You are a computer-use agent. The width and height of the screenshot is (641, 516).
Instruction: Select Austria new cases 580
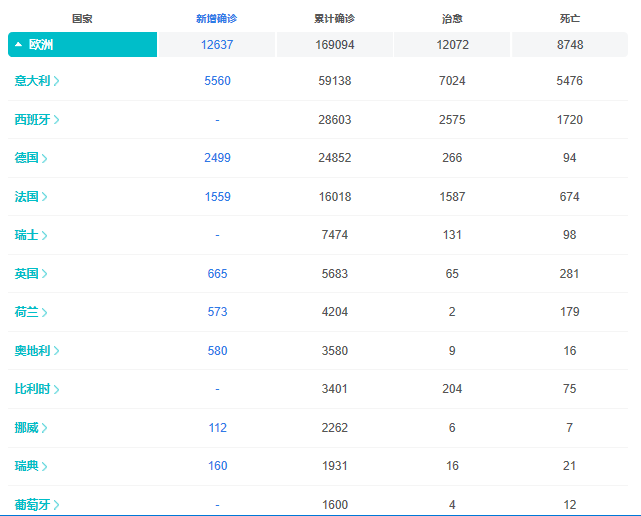pos(217,351)
